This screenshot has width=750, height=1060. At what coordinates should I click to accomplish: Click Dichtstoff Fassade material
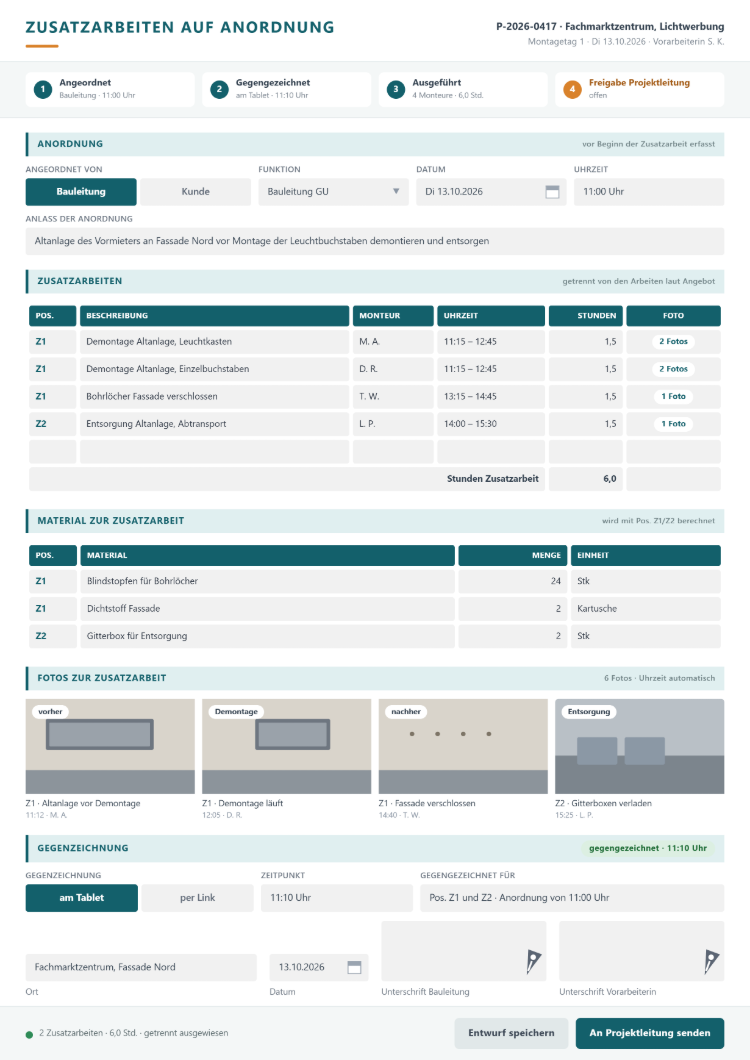click(267, 608)
